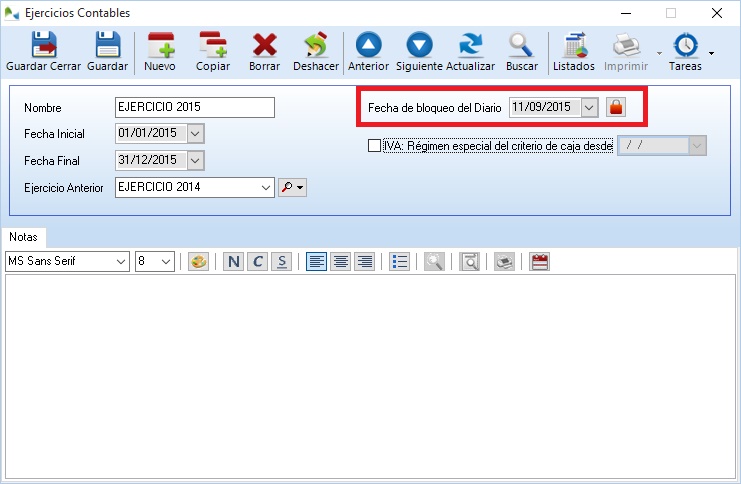Toggle bullet list in notes

(399, 261)
